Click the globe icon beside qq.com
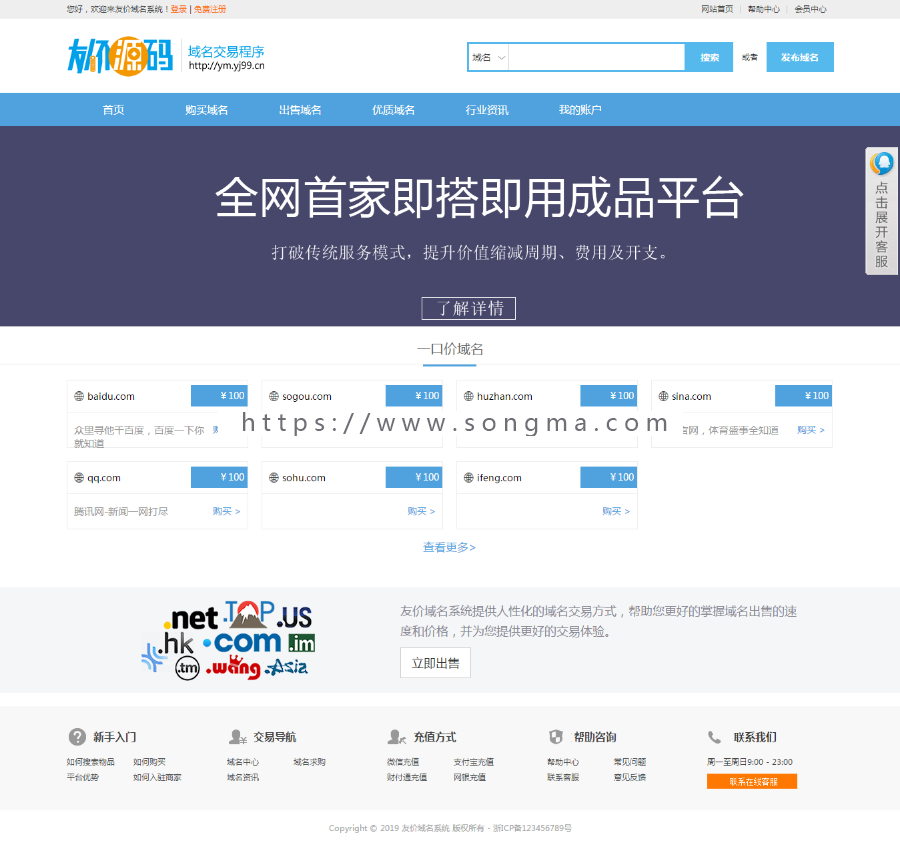The image size is (900, 845). [79, 478]
